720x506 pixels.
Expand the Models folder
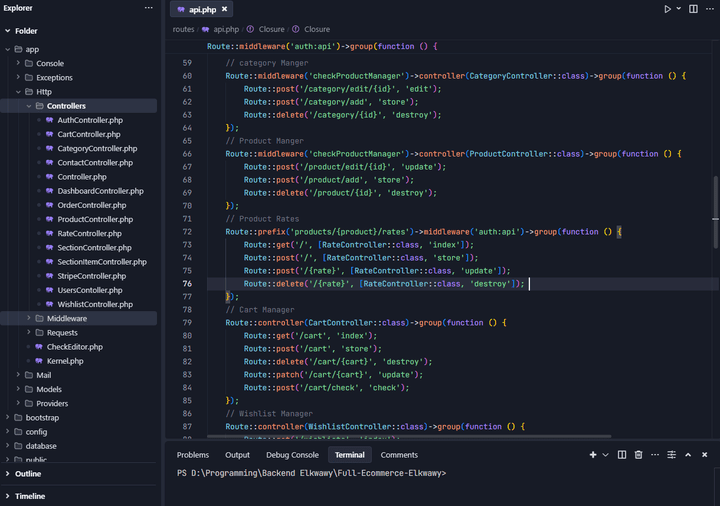coord(18,389)
